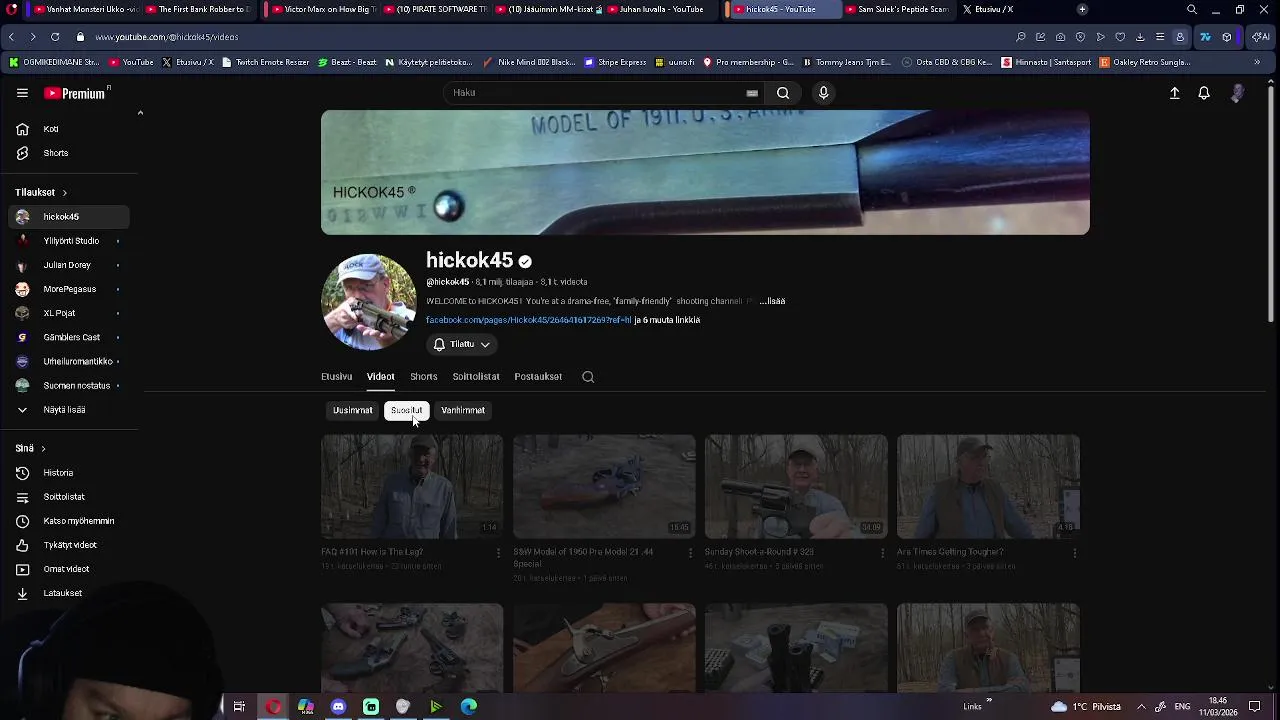Open the Opera browser taskbar icon
The width and height of the screenshot is (1280, 720).
tap(273, 707)
